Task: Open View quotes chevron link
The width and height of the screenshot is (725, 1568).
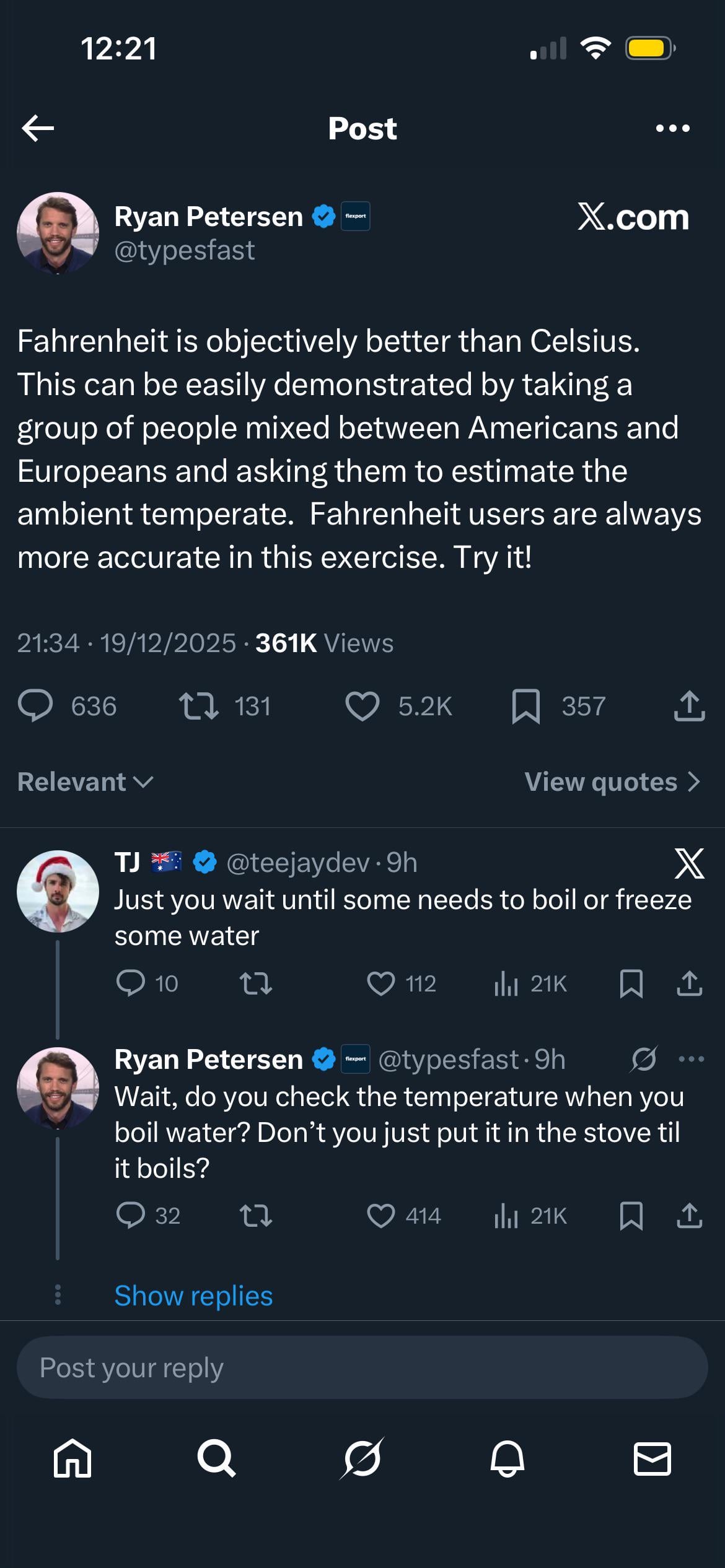Action: point(612,782)
